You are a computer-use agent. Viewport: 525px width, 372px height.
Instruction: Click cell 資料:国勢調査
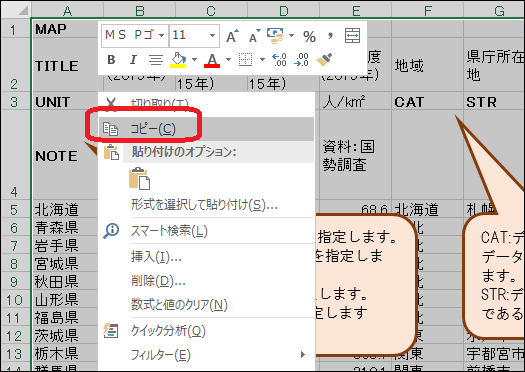tap(356, 155)
